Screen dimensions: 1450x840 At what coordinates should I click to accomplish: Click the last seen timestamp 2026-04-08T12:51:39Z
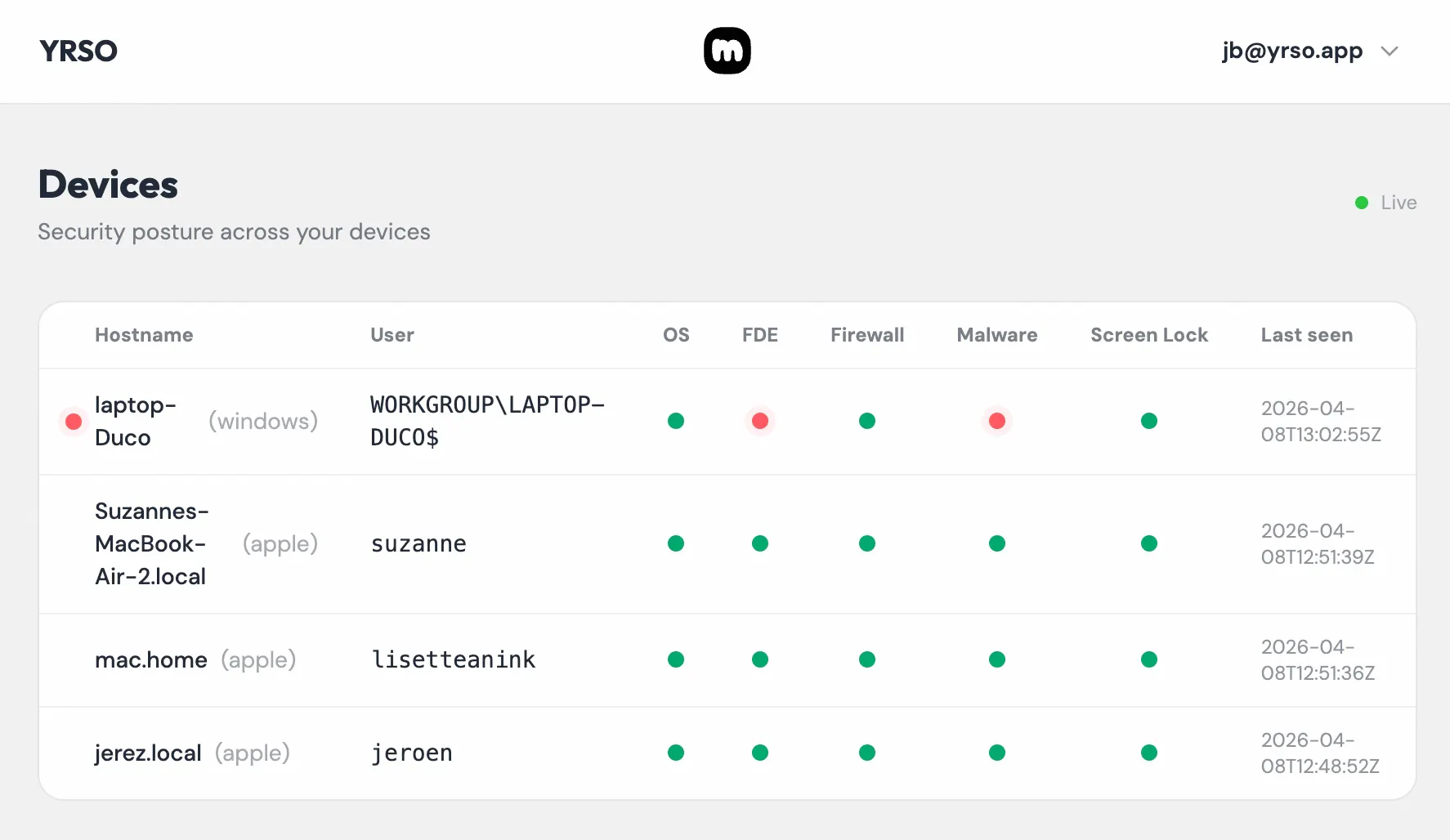click(x=1318, y=543)
